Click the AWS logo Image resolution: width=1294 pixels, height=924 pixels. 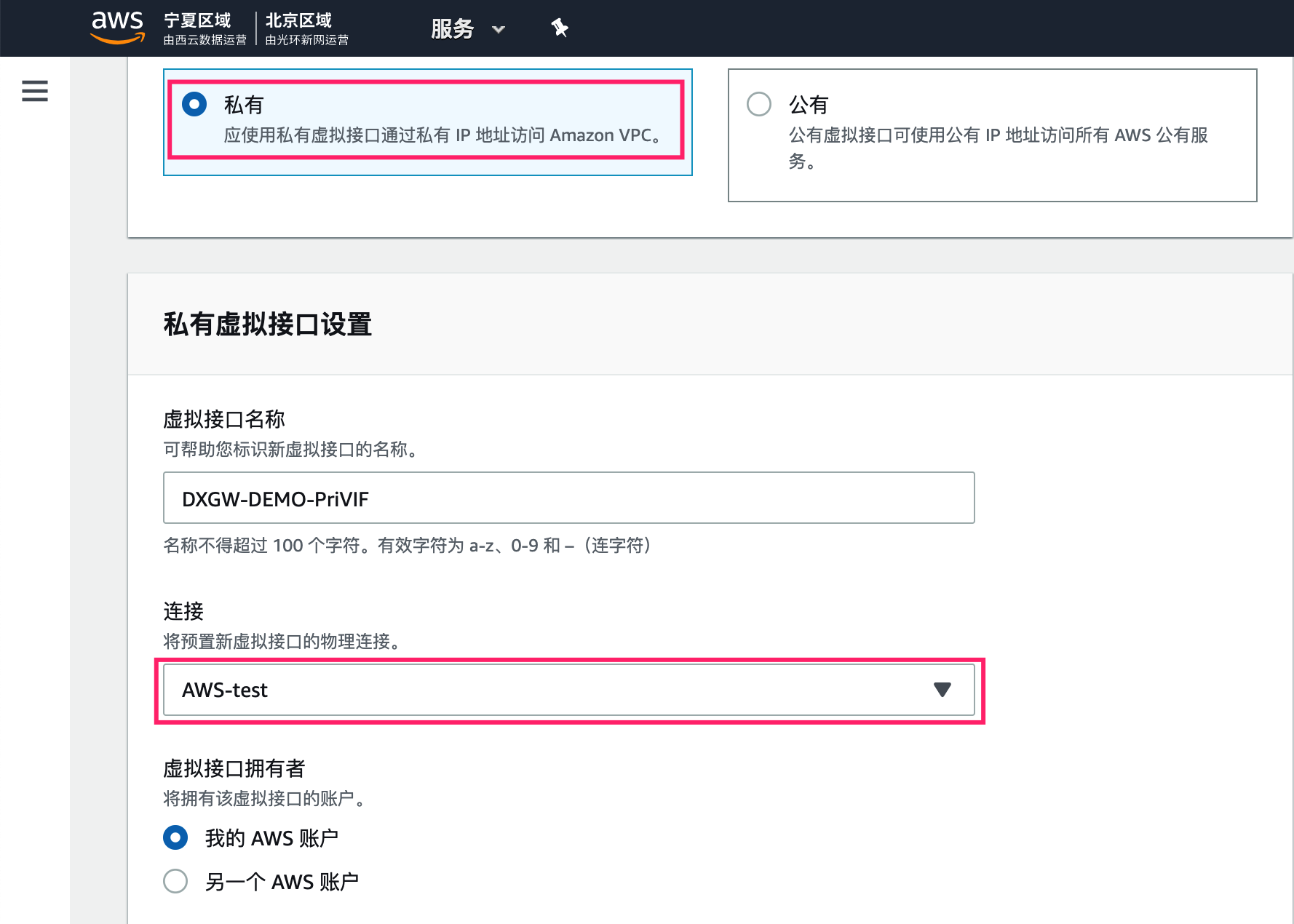click(117, 28)
